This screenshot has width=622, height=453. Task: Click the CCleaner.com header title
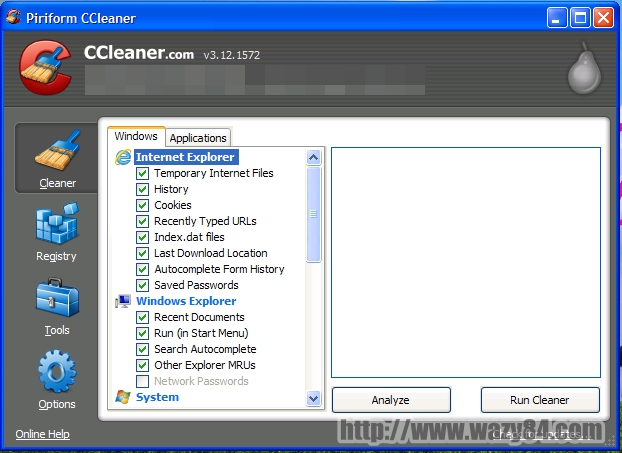coord(139,53)
